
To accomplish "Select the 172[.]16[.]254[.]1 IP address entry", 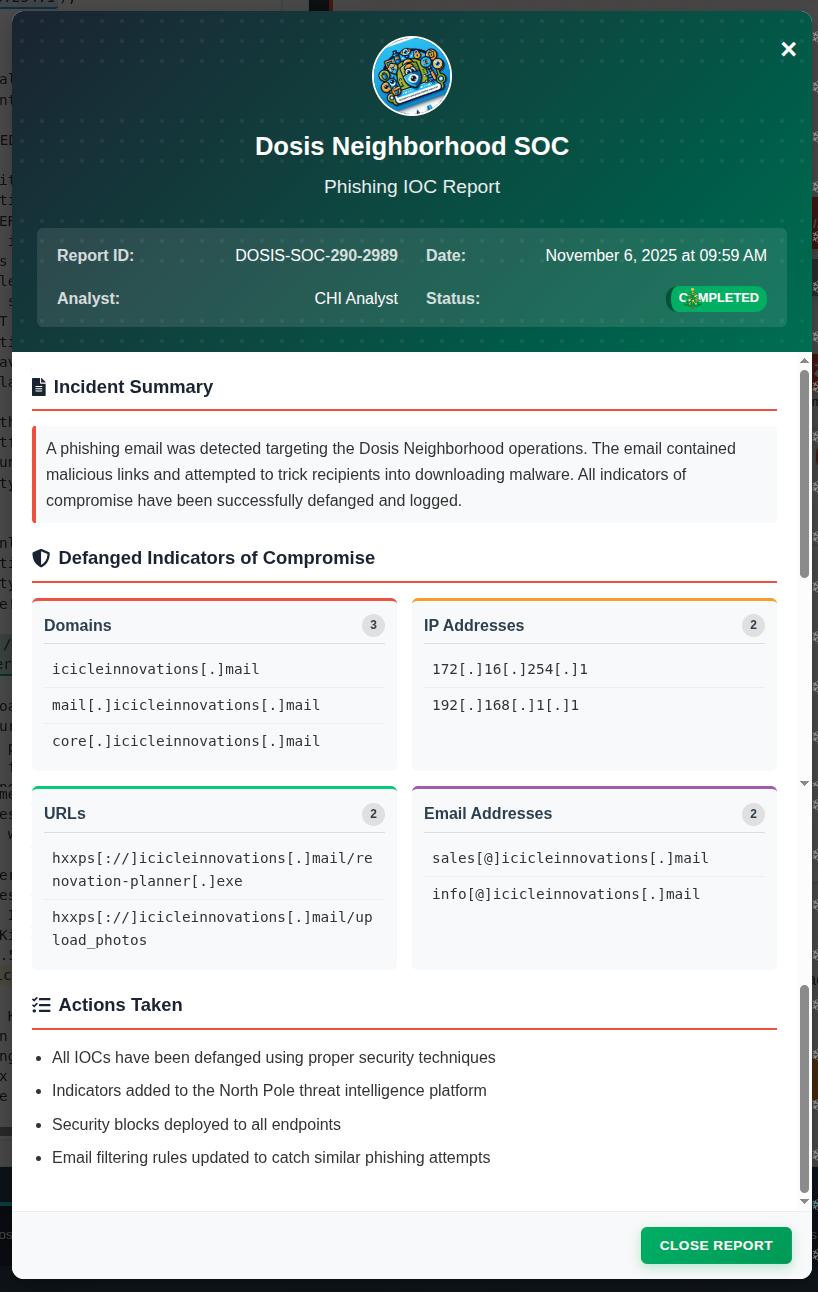I will pyautogui.click(x=510, y=669).
